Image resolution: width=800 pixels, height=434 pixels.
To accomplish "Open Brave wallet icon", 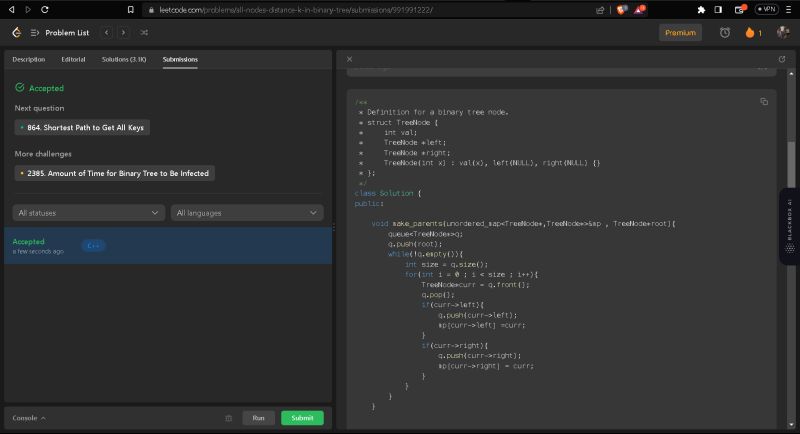I will [740, 10].
